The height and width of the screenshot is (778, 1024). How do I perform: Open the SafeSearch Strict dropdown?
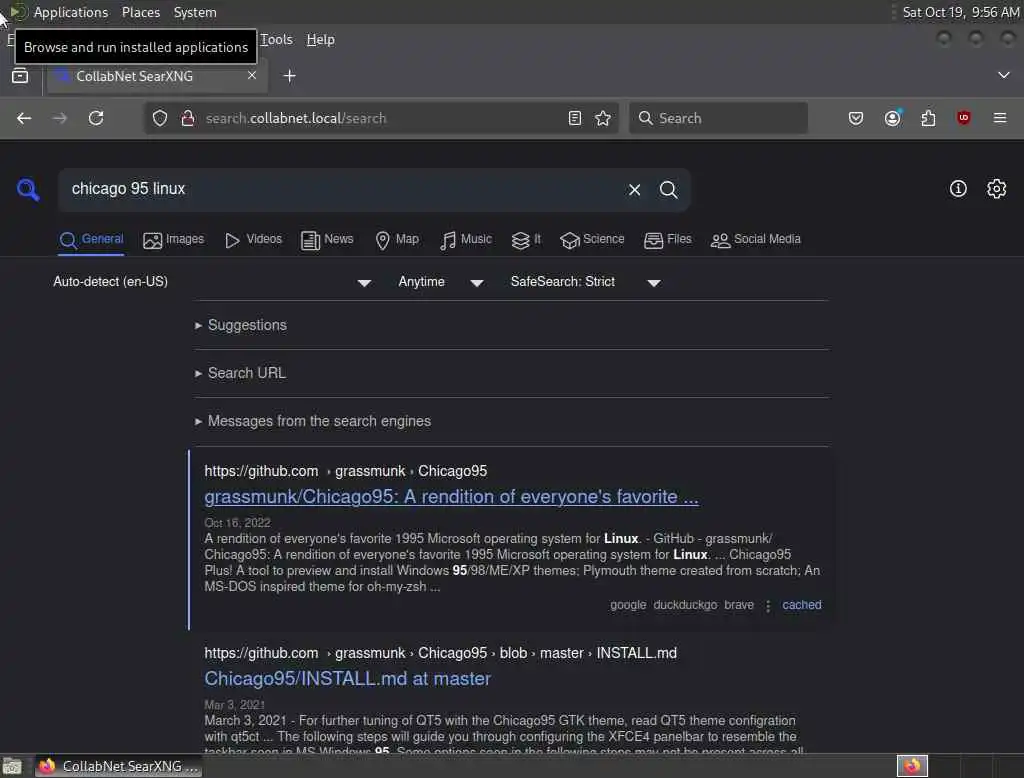pyautogui.click(x=586, y=282)
